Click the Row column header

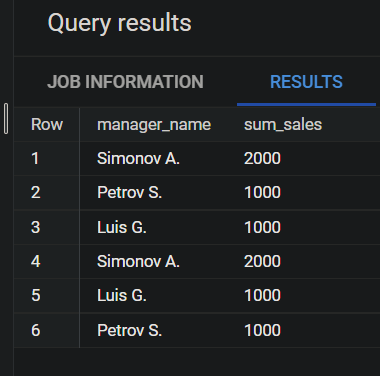(x=47, y=125)
